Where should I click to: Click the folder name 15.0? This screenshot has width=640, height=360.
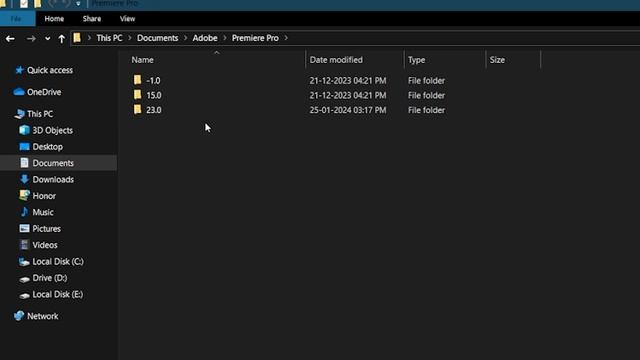(154, 96)
